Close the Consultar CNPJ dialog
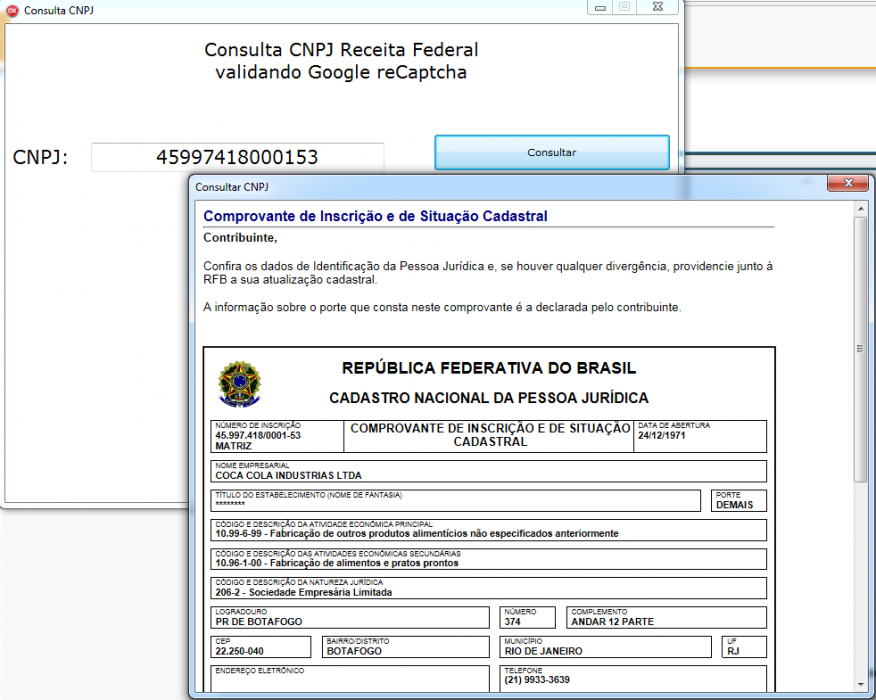Viewport: 876px width, 700px height. pos(848,183)
